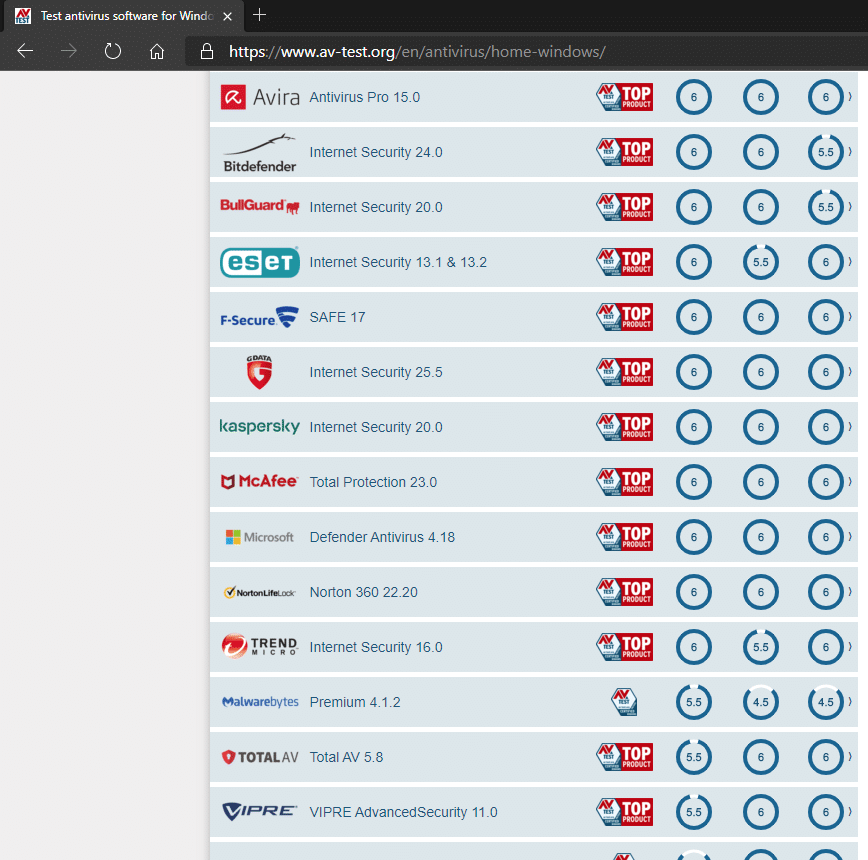This screenshot has height=860, width=868.
Task: Open the browser home page
Action: pos(157,51)
